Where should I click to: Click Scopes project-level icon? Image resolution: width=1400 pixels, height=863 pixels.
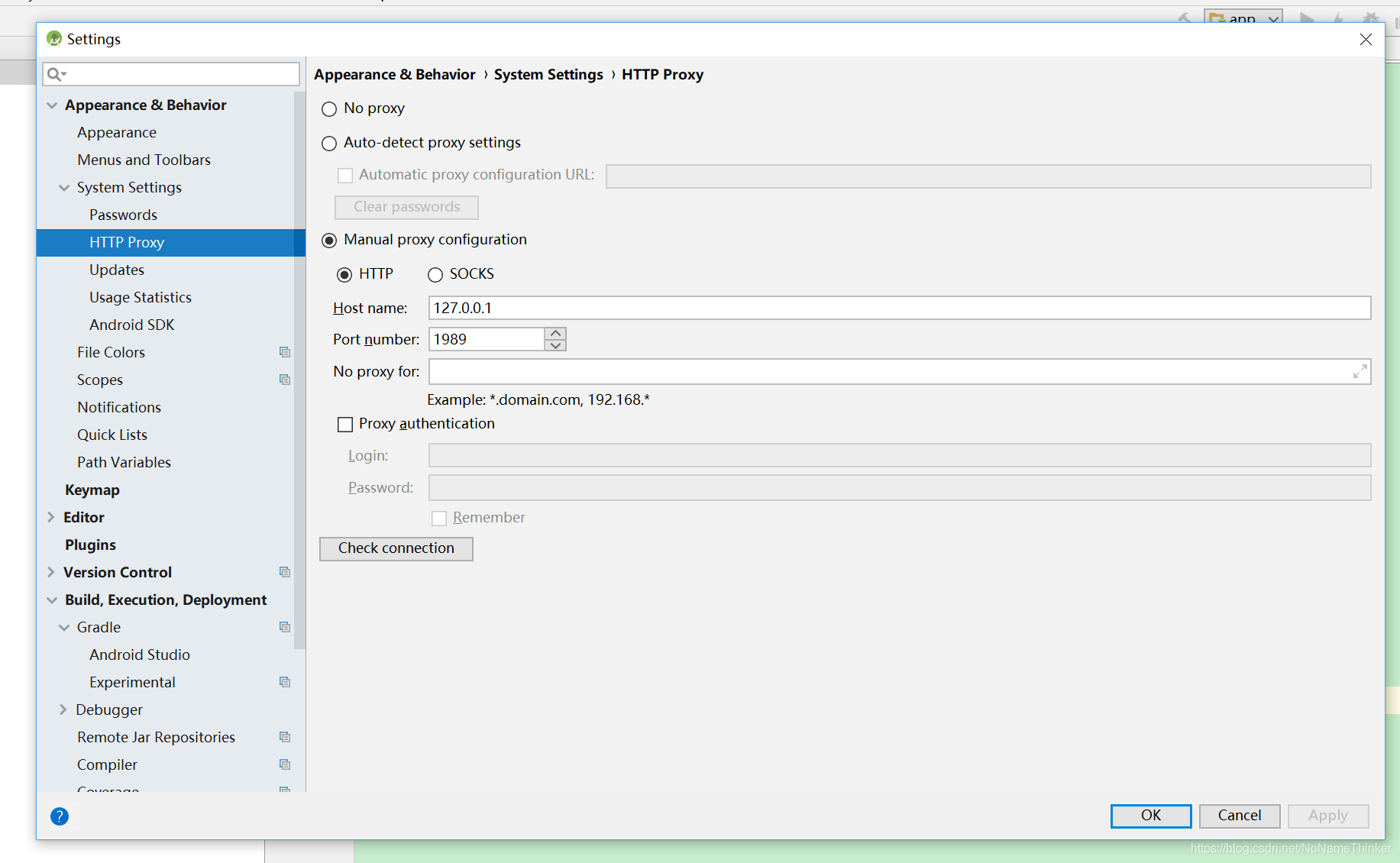pos(285,380)
